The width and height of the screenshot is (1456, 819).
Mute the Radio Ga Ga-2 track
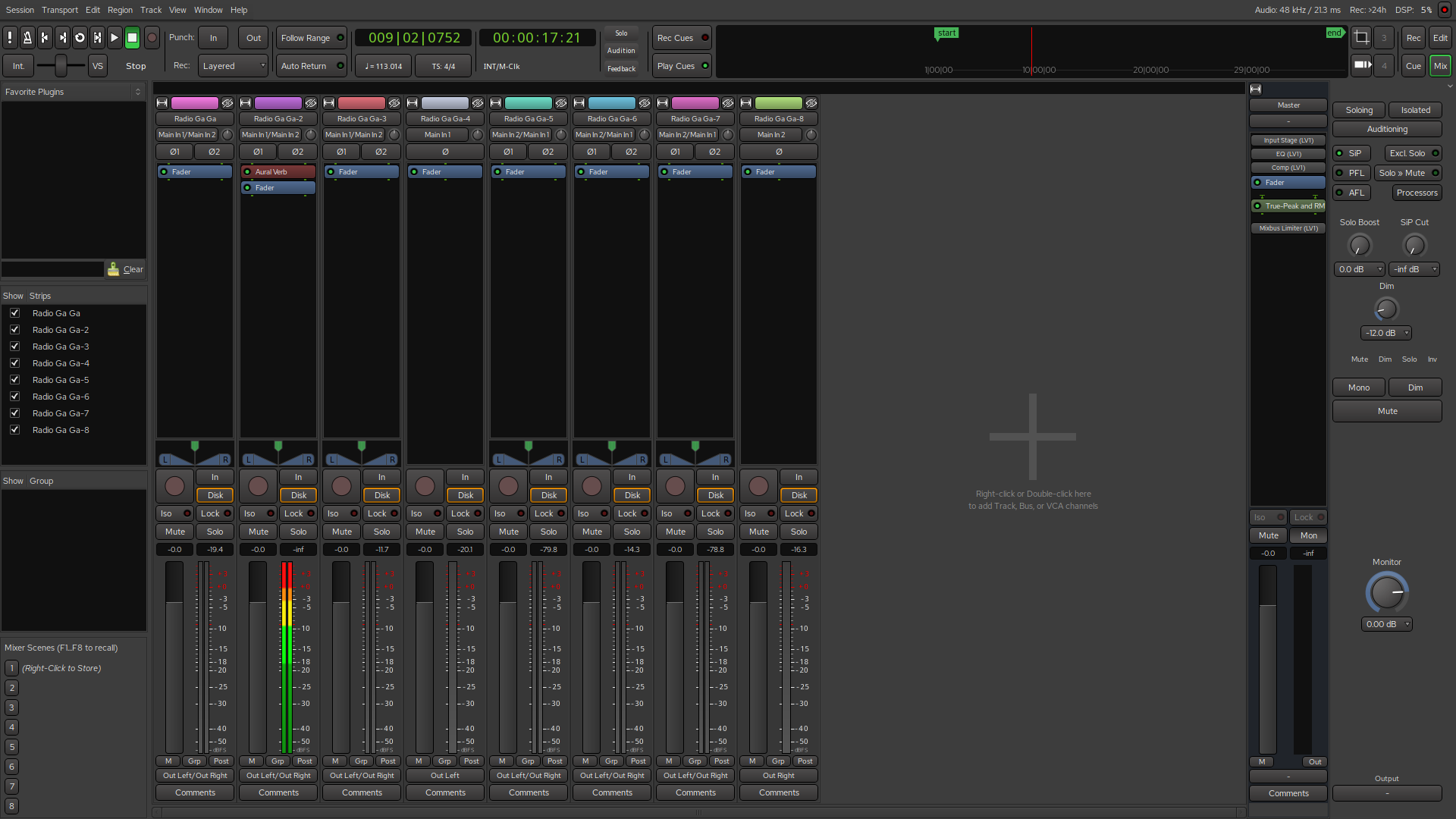click(x=258, y=532)
